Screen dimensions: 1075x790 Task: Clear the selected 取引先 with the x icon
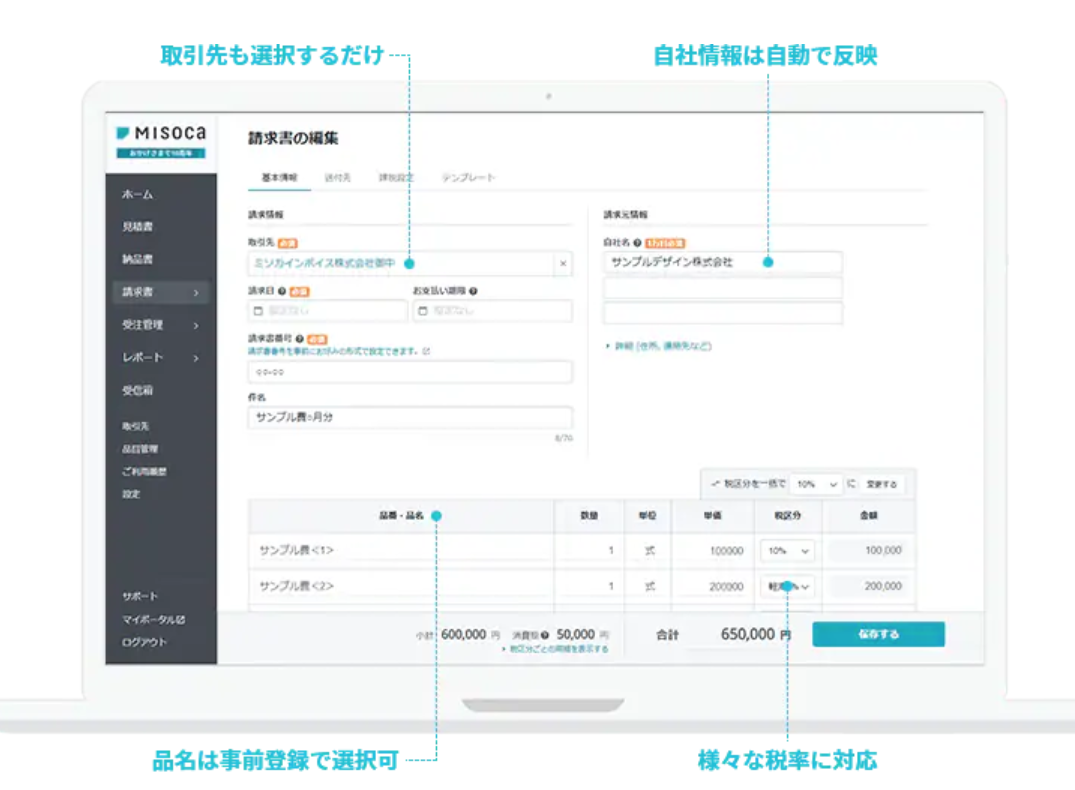click(x=562, y=264)
